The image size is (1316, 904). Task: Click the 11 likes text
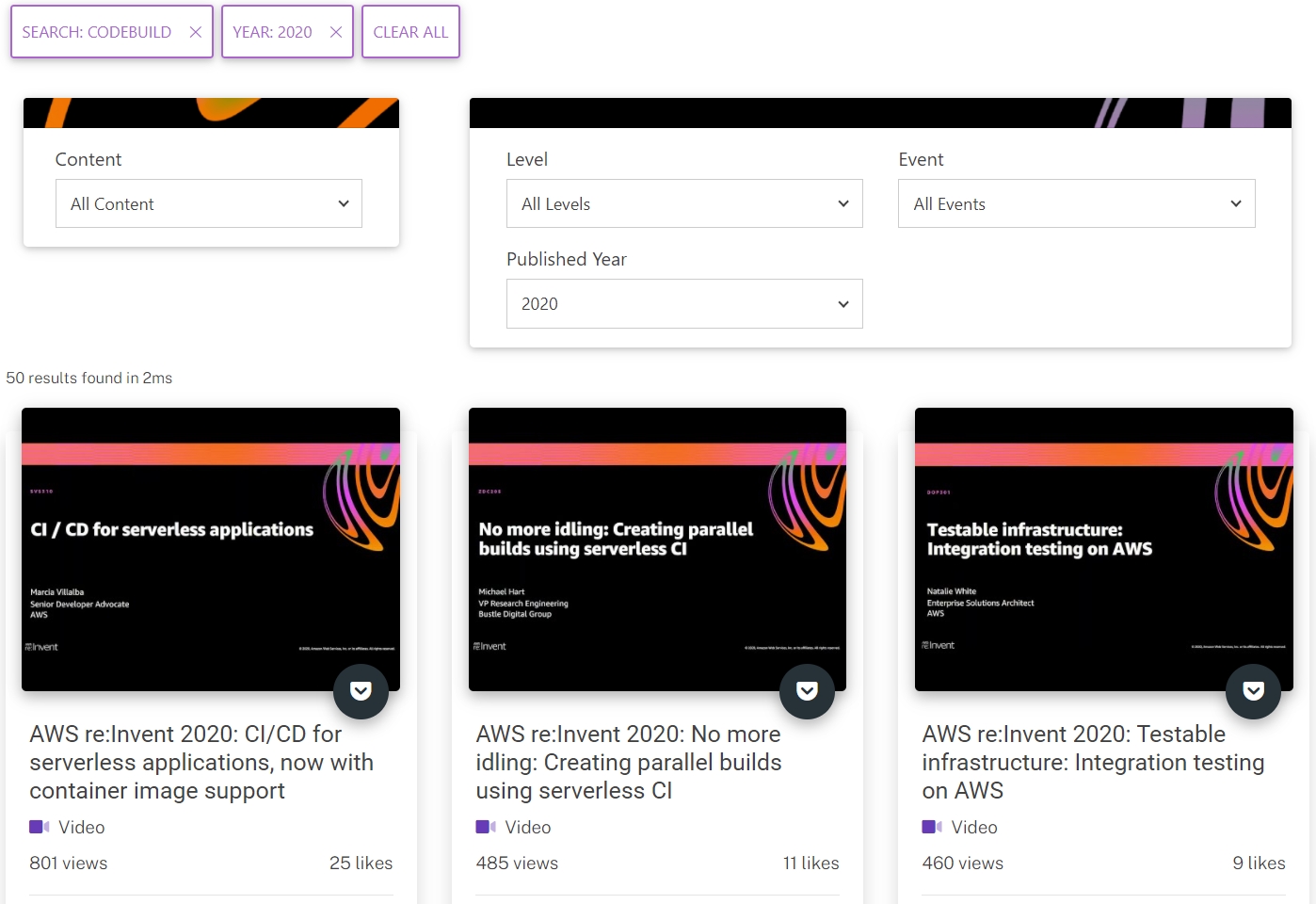pos(810,863)
